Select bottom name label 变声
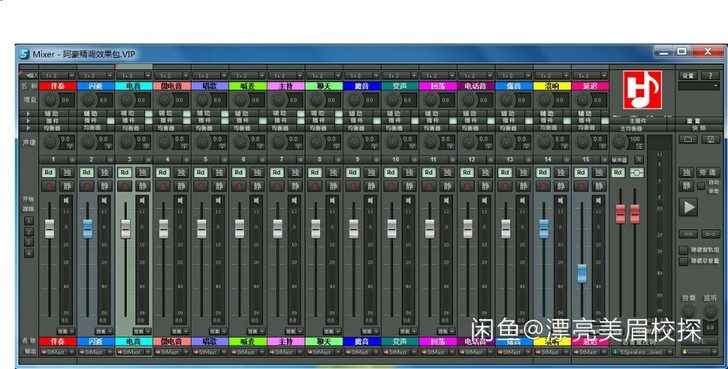 click(x=400, y=342)
